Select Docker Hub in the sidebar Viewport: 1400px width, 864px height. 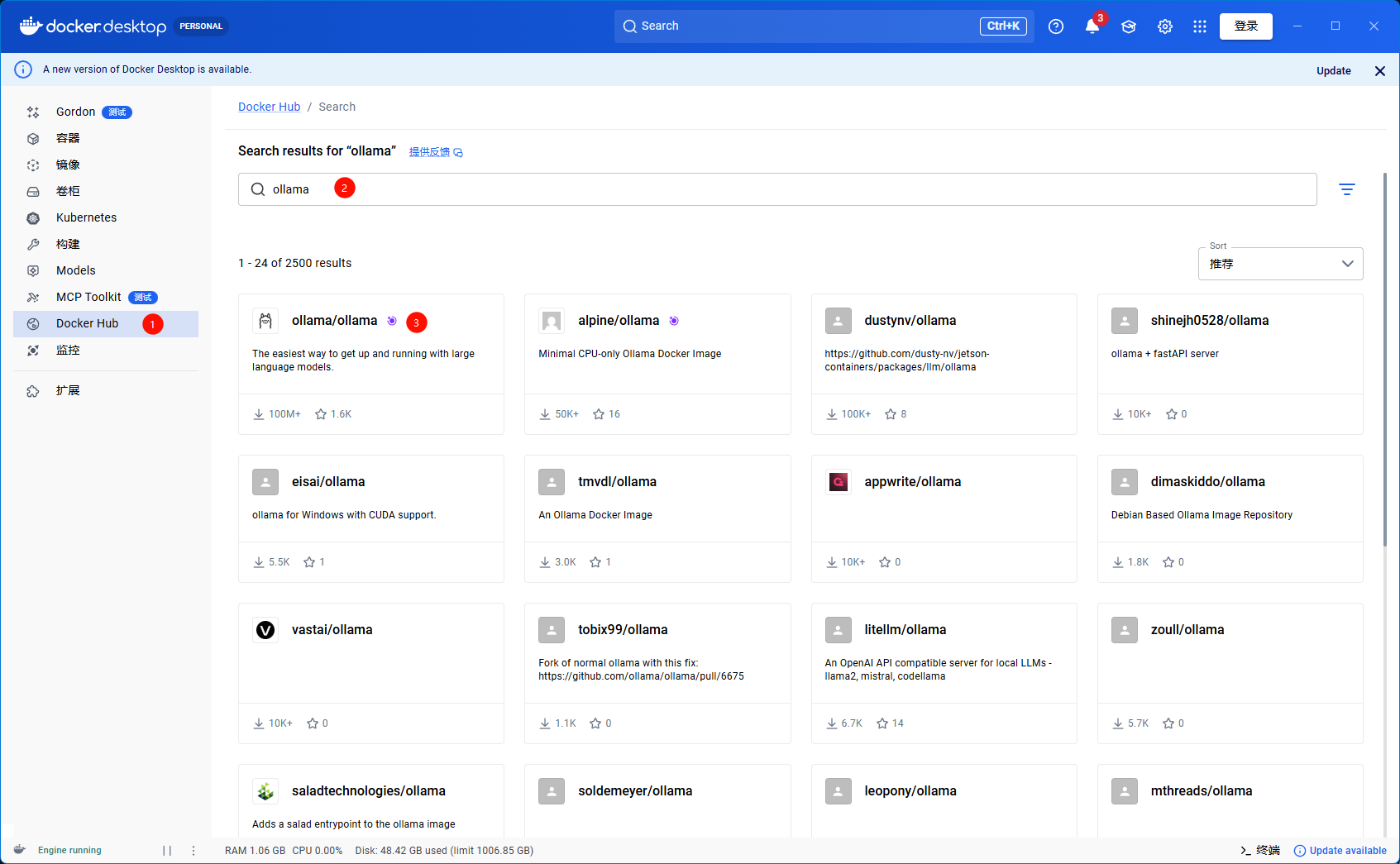tap(106, 324)
